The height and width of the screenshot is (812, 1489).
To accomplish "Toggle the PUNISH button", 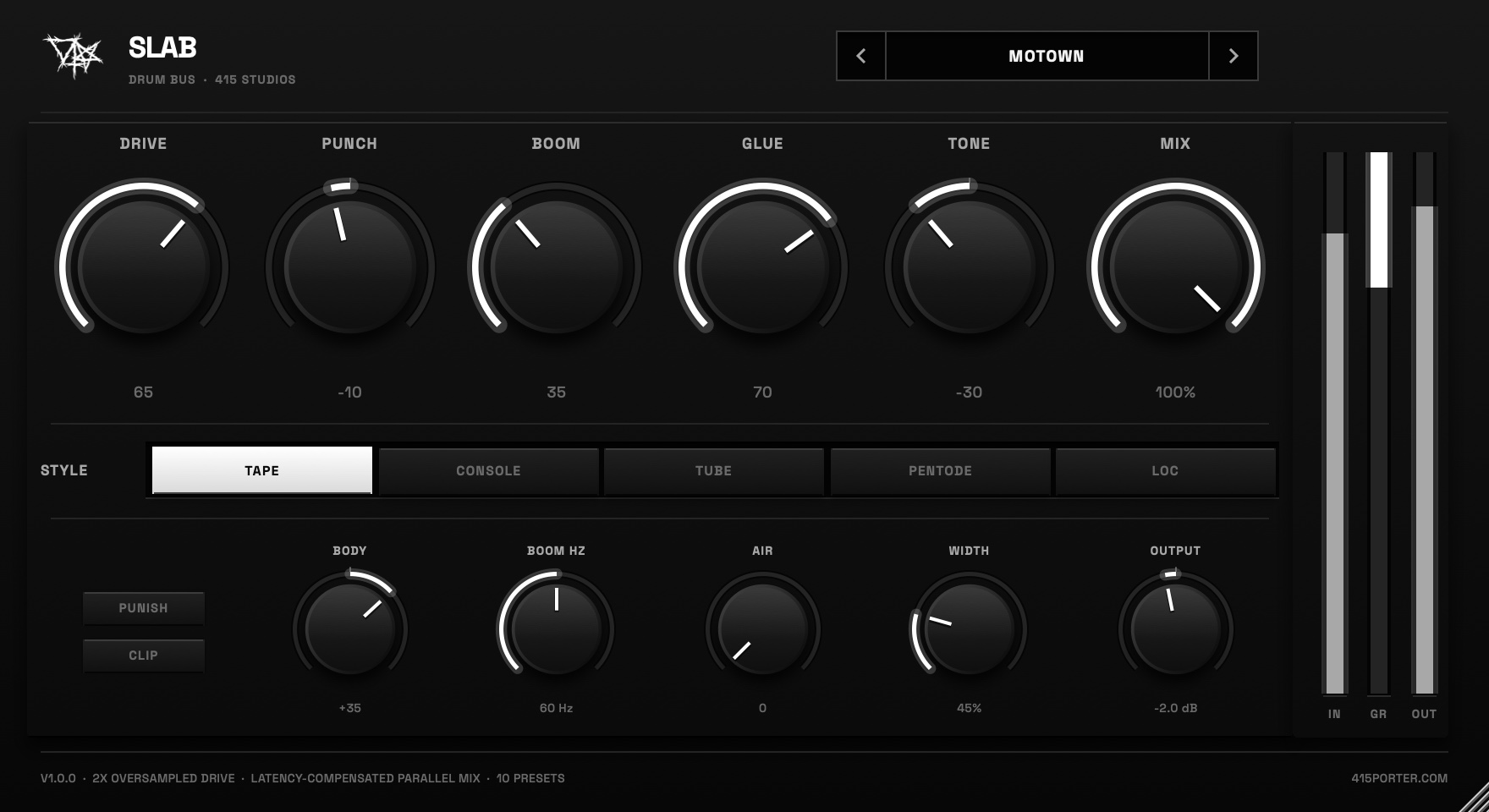I will pos(144,608).
